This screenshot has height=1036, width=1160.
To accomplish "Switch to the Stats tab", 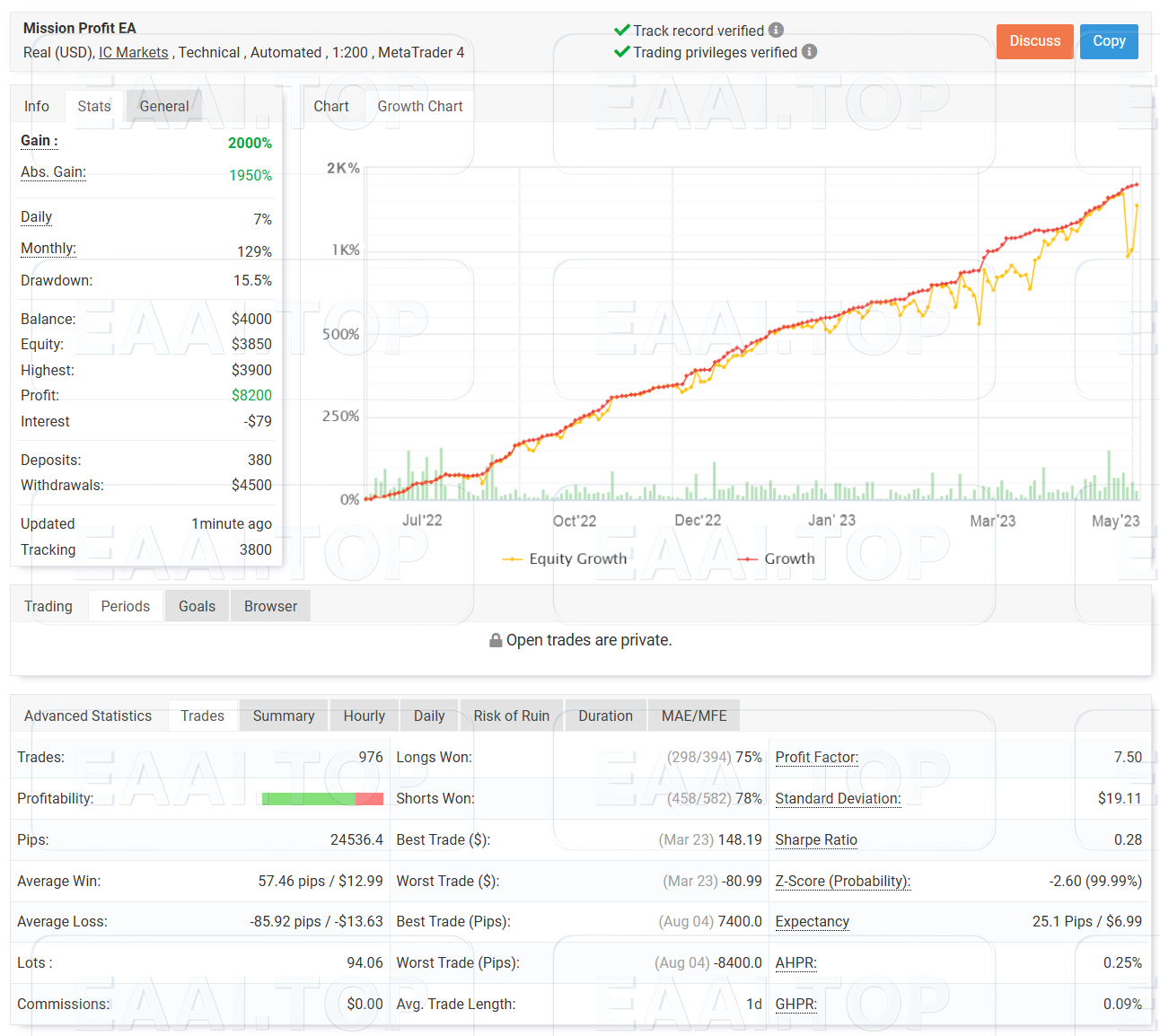I will [x=94, y=106].
